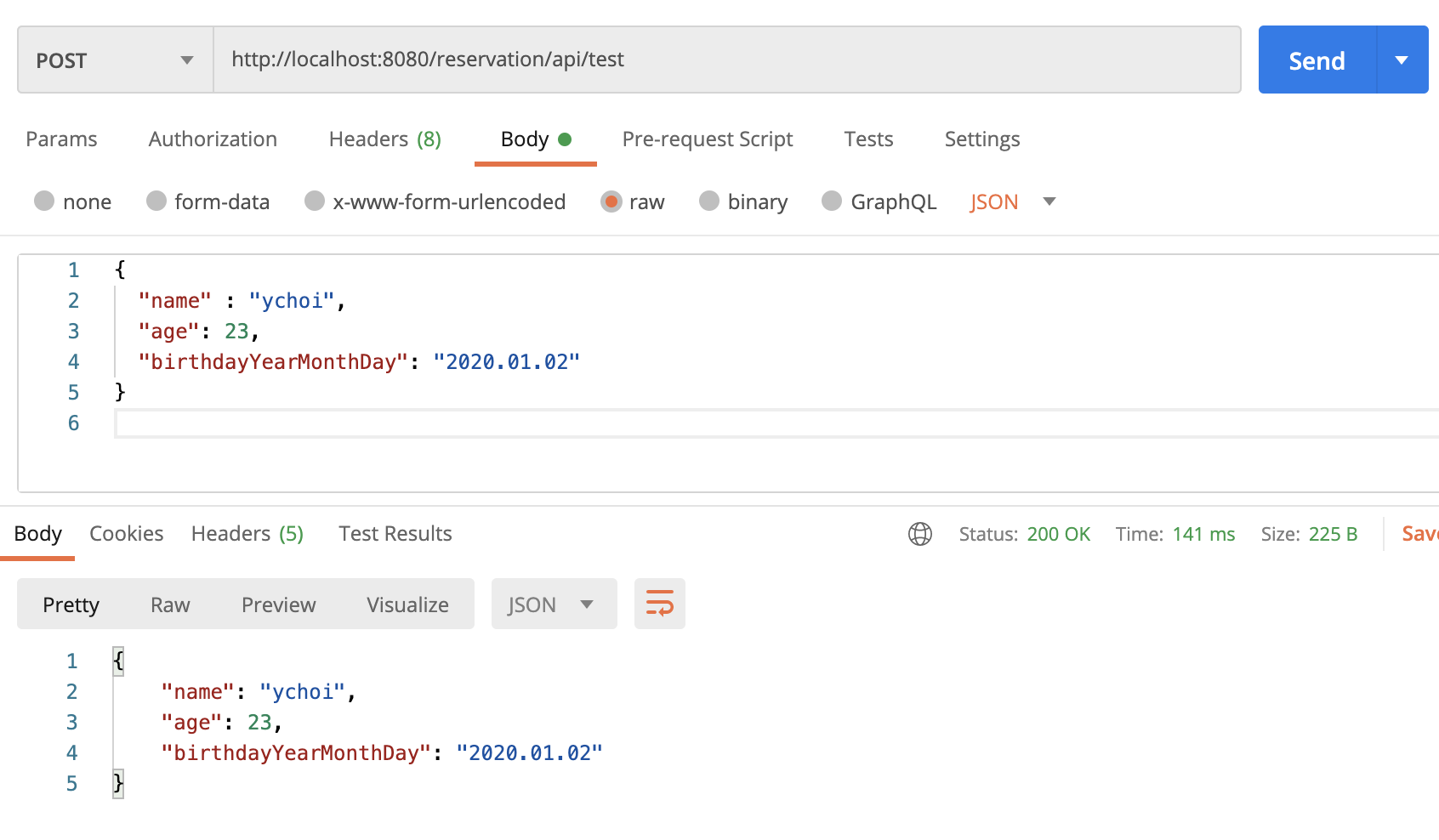
Task: Select the raw body radio button
Action: (x=611, y=201)
